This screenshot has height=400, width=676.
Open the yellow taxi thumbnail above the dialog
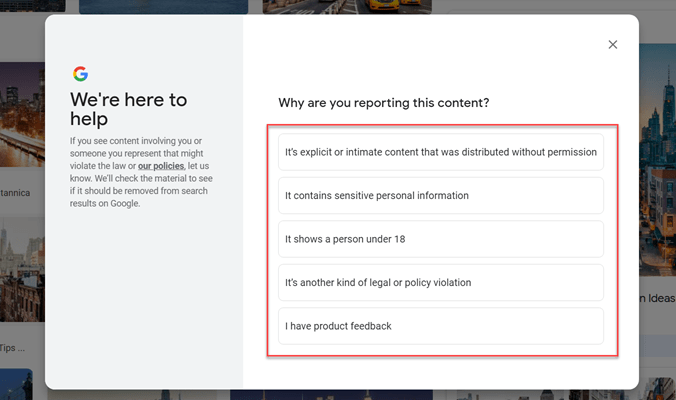tap(347, 7)
